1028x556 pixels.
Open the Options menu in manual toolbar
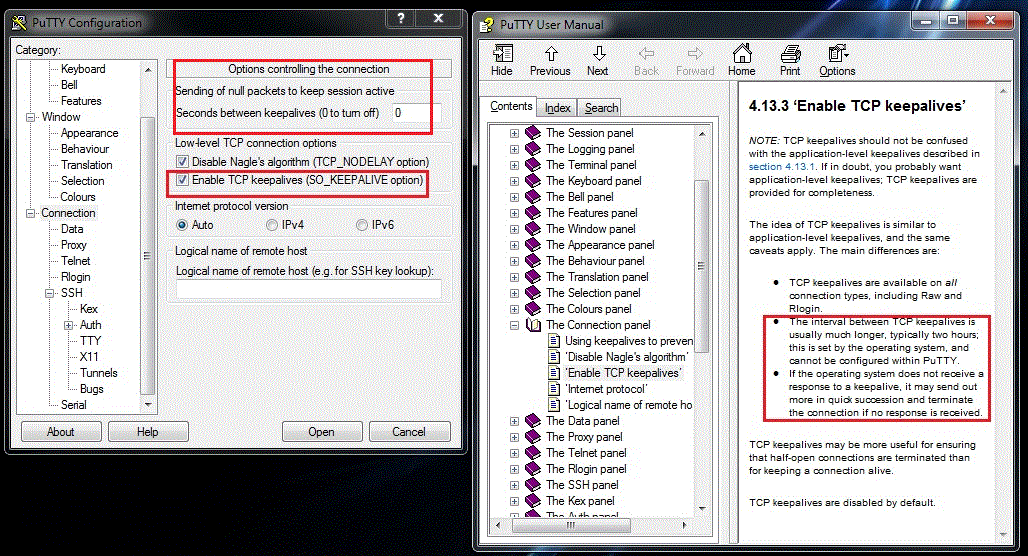[x=837, y=60]
